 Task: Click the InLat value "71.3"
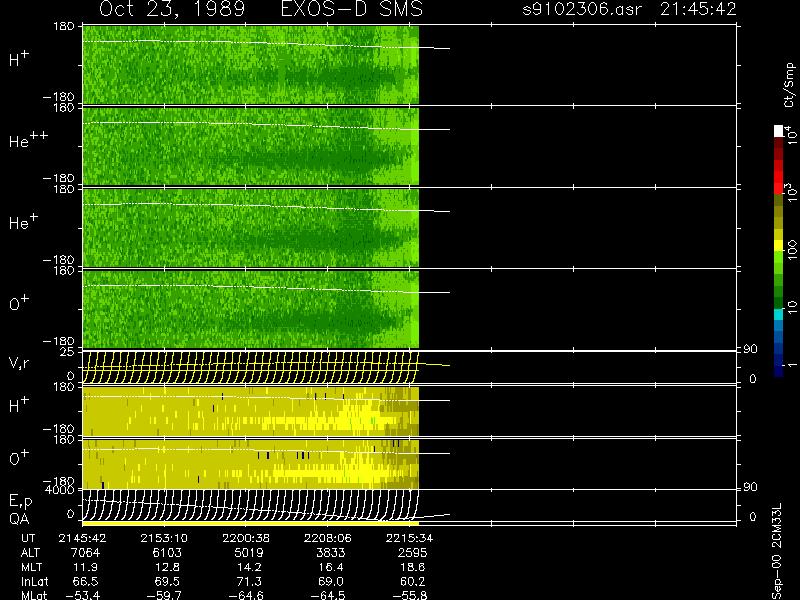249,581
